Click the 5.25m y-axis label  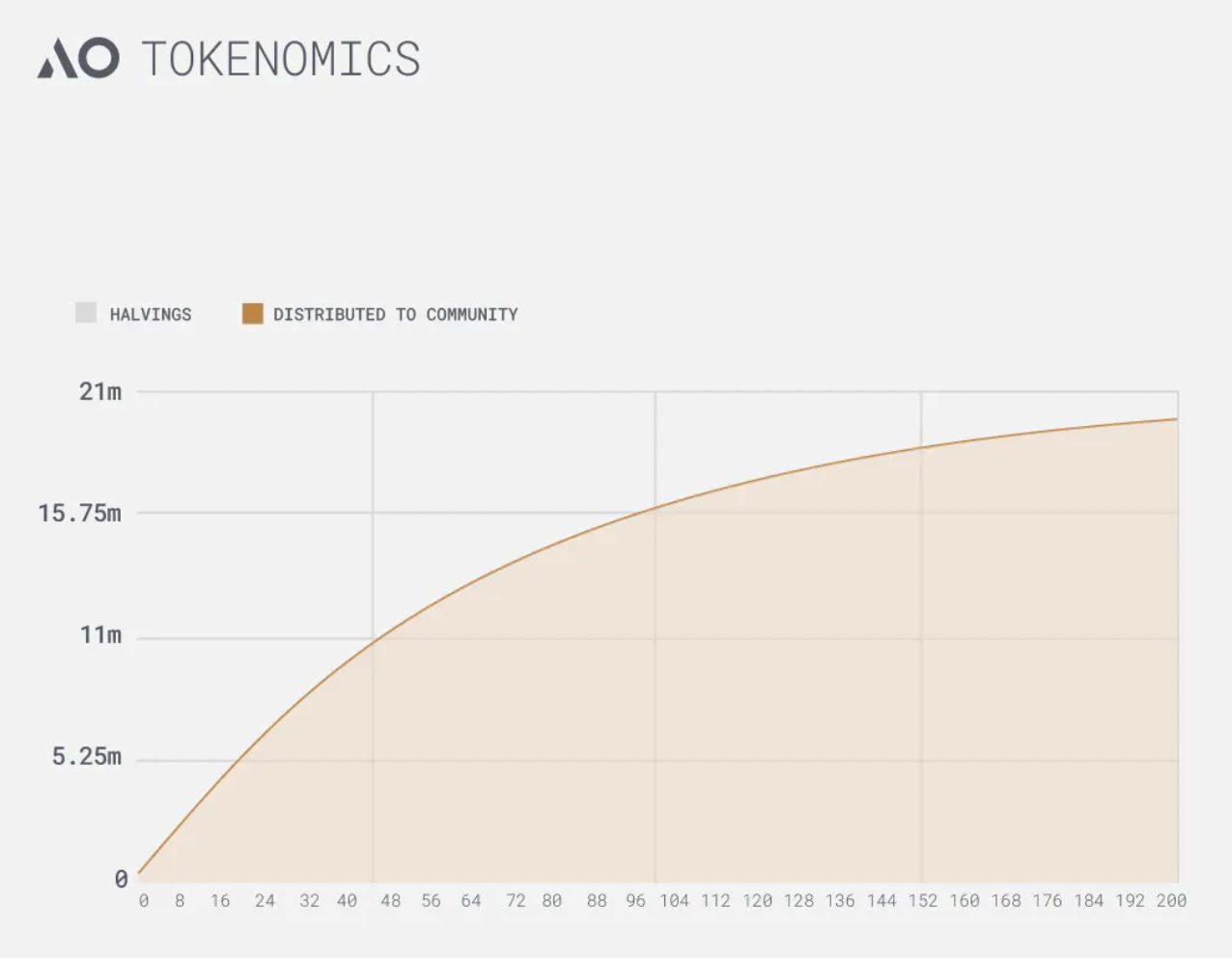click(87, 757)
